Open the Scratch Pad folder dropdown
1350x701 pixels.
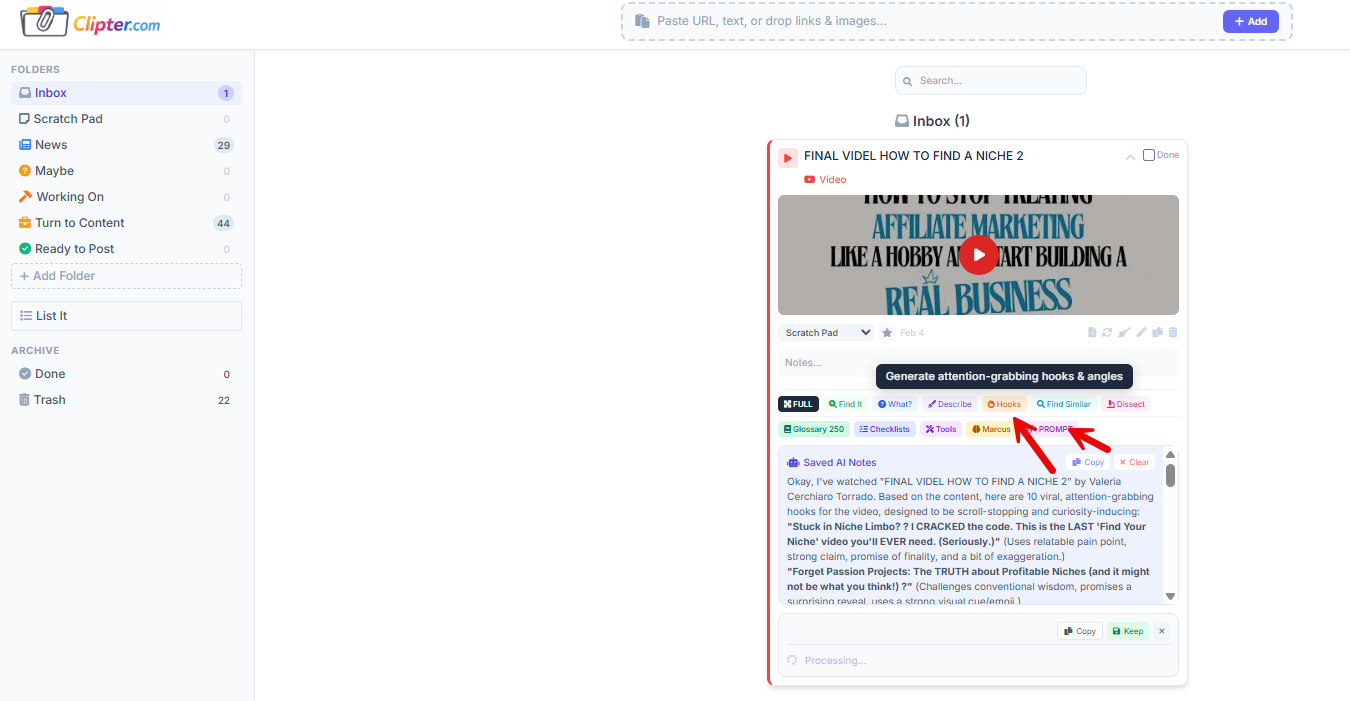pos(826,333)
